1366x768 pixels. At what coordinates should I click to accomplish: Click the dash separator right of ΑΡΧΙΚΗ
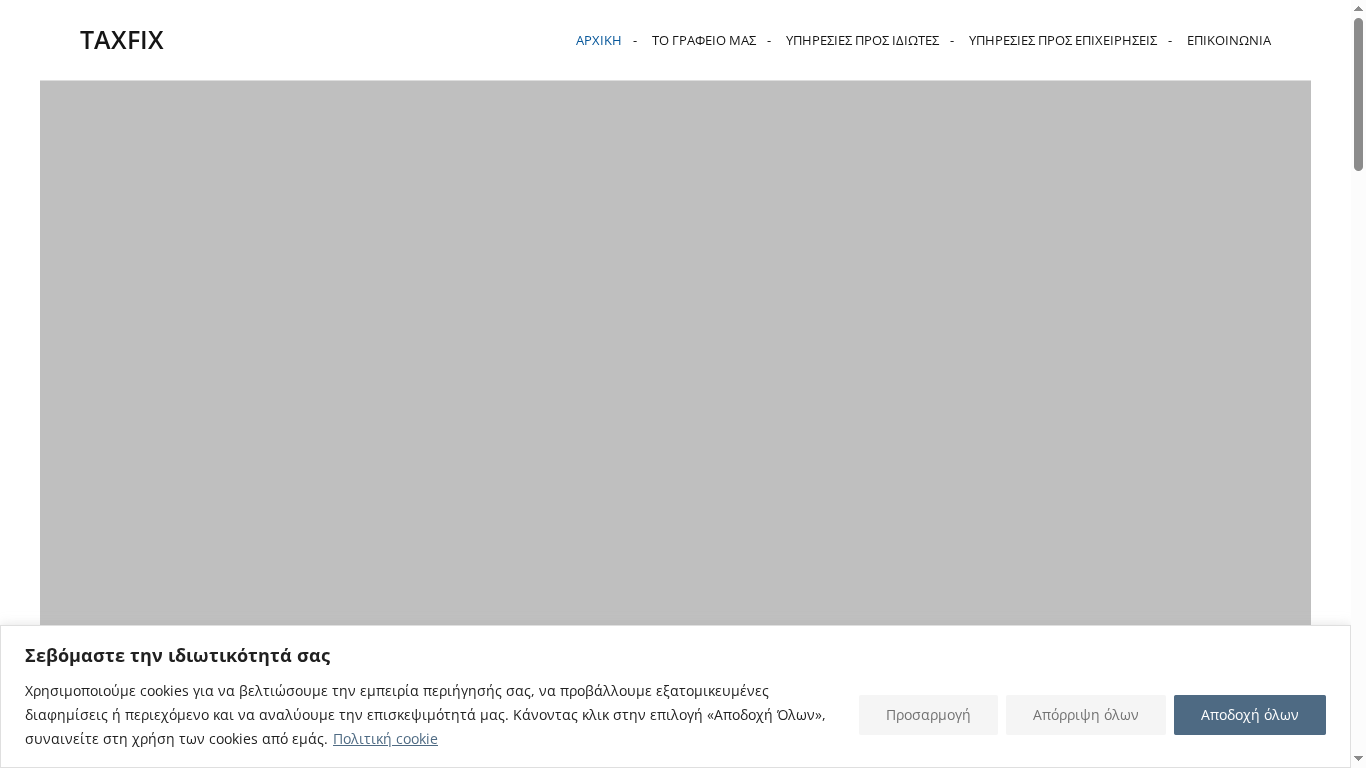635,40
